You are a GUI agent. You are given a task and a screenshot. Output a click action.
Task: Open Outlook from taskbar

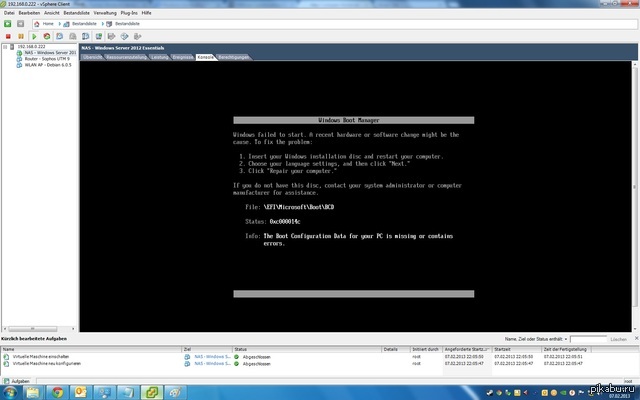click(81, 393)
